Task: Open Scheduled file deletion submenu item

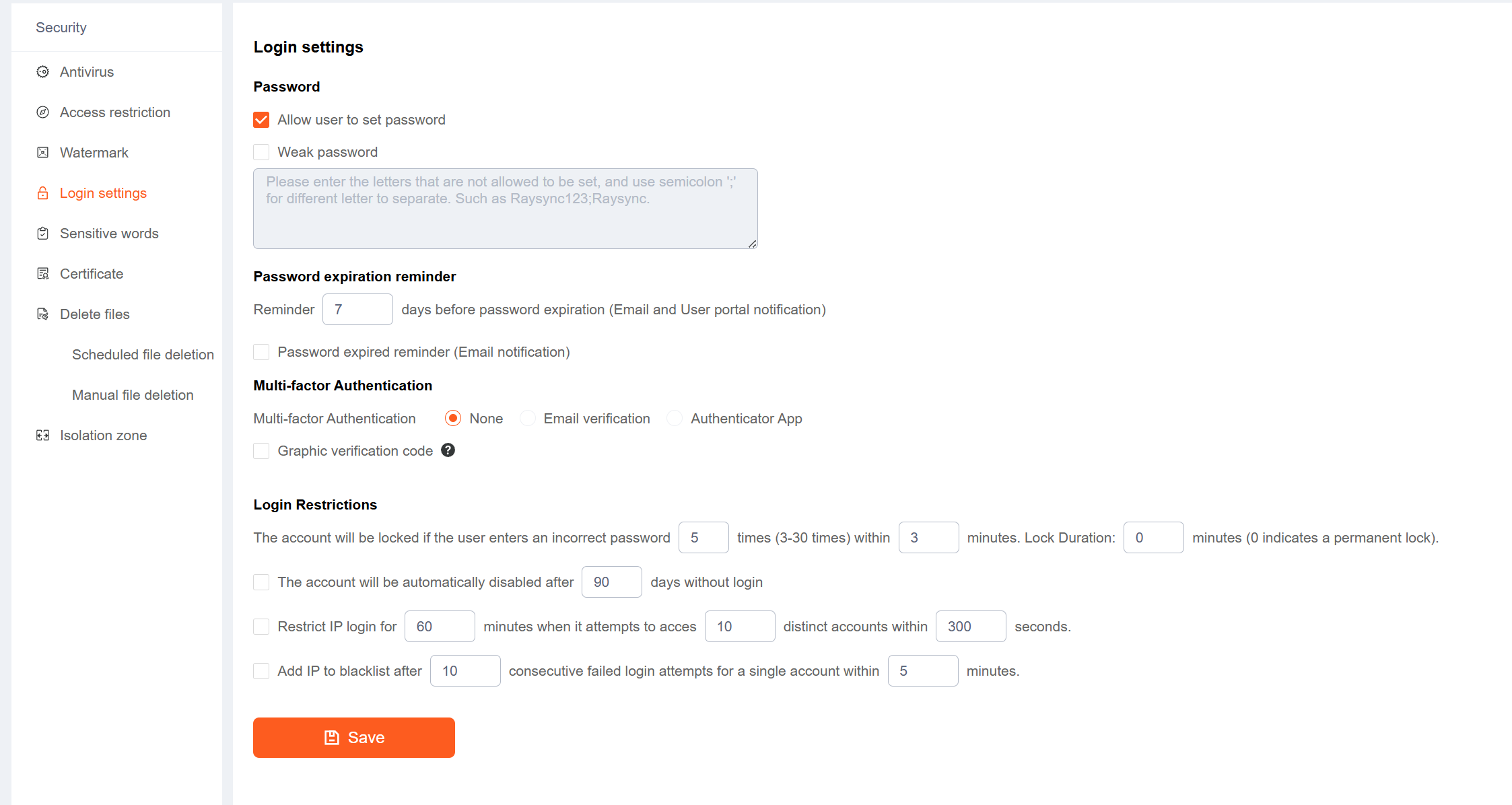Action: [143, 355]
